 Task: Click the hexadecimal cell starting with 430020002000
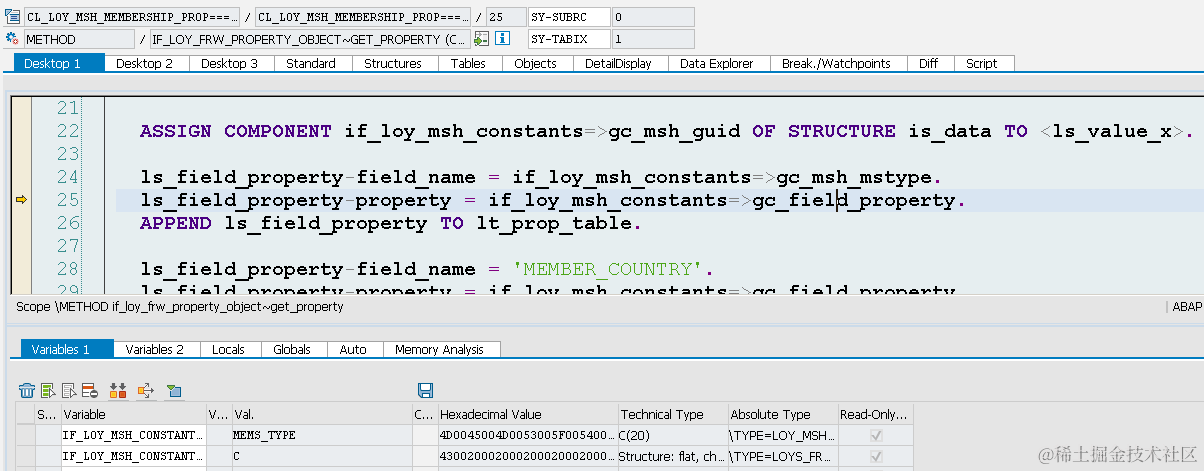(x=527, y=456)
